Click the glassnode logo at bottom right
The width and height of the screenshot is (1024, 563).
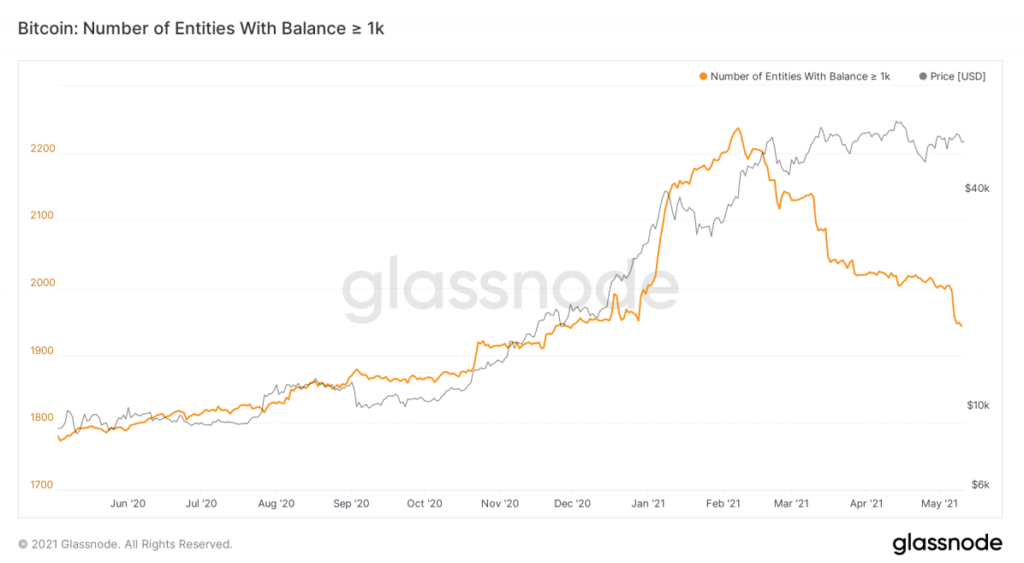[947, 543]
